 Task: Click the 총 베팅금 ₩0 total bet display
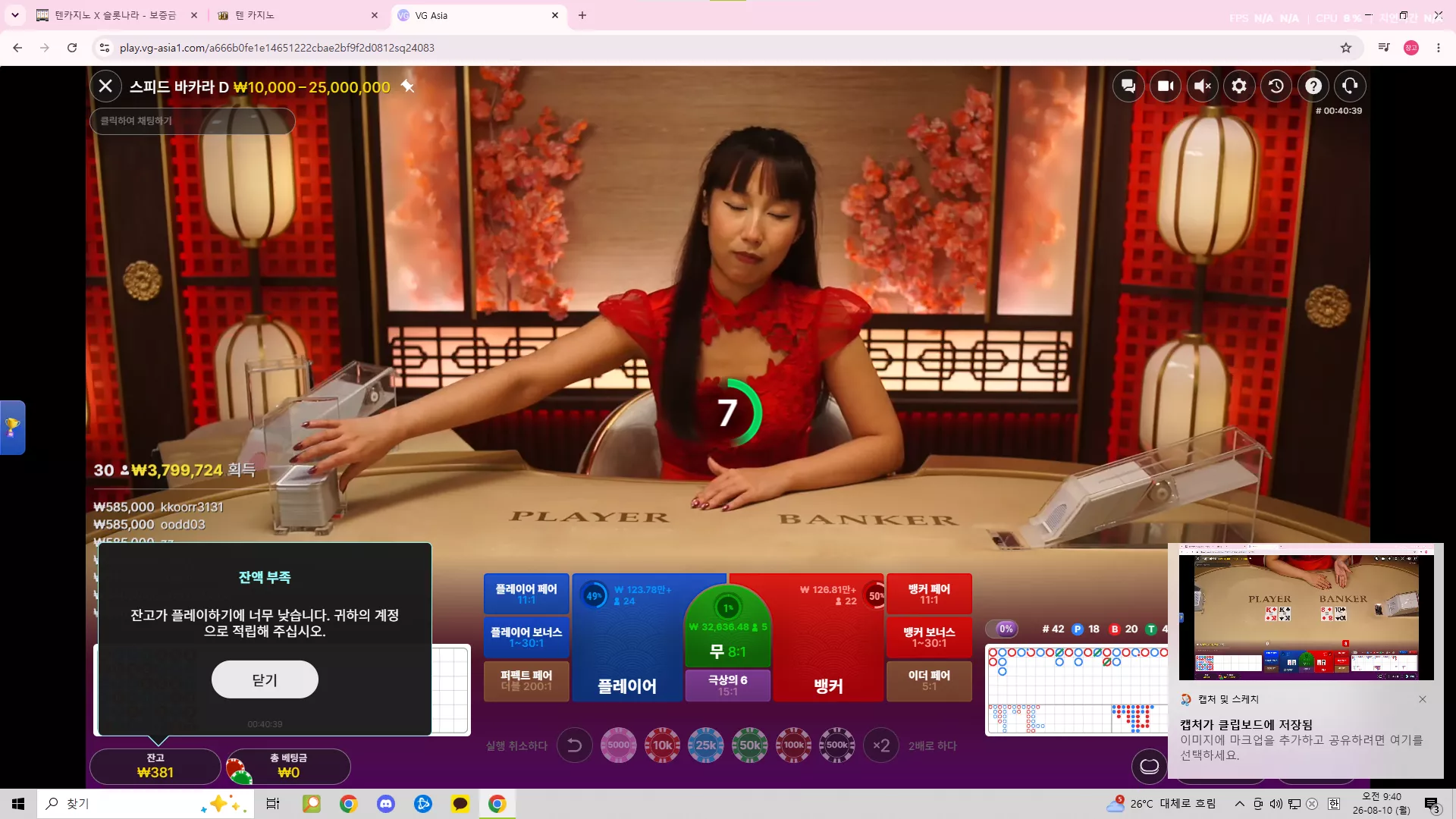click(x=289, y=766)
